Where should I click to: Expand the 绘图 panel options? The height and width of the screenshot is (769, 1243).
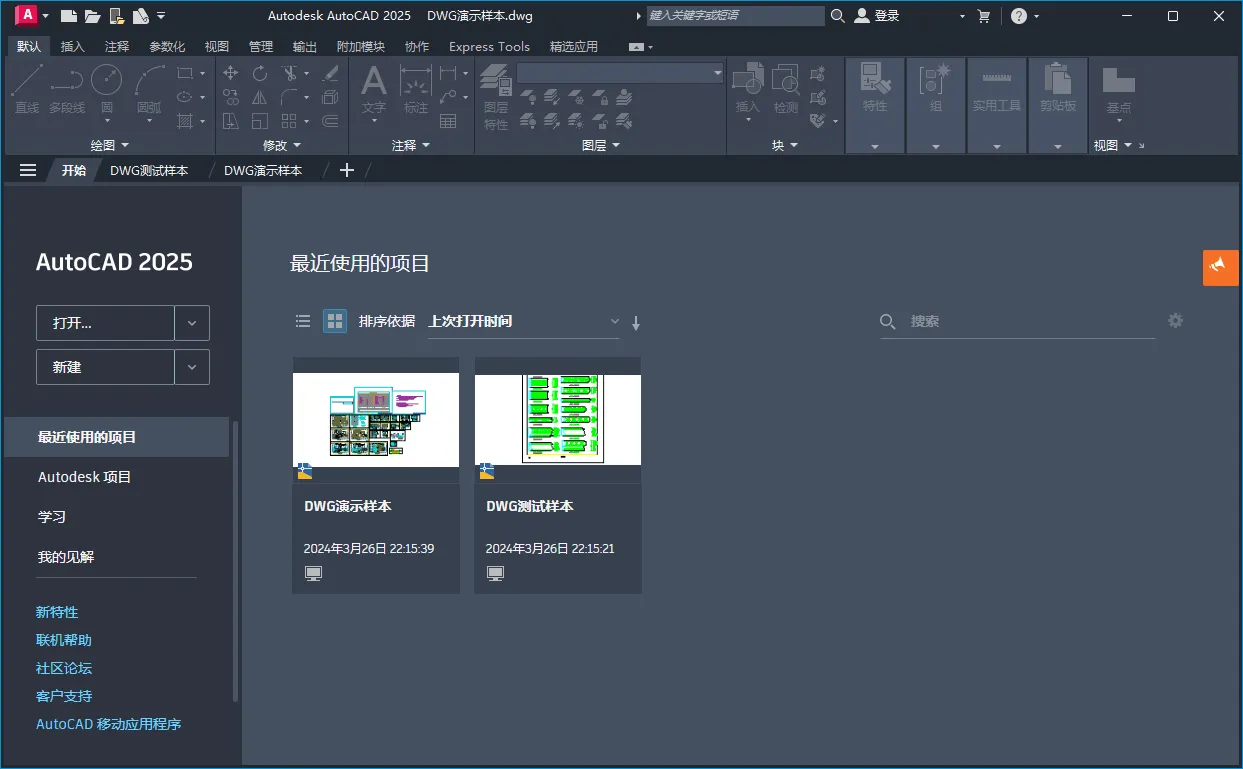point(125,145)
